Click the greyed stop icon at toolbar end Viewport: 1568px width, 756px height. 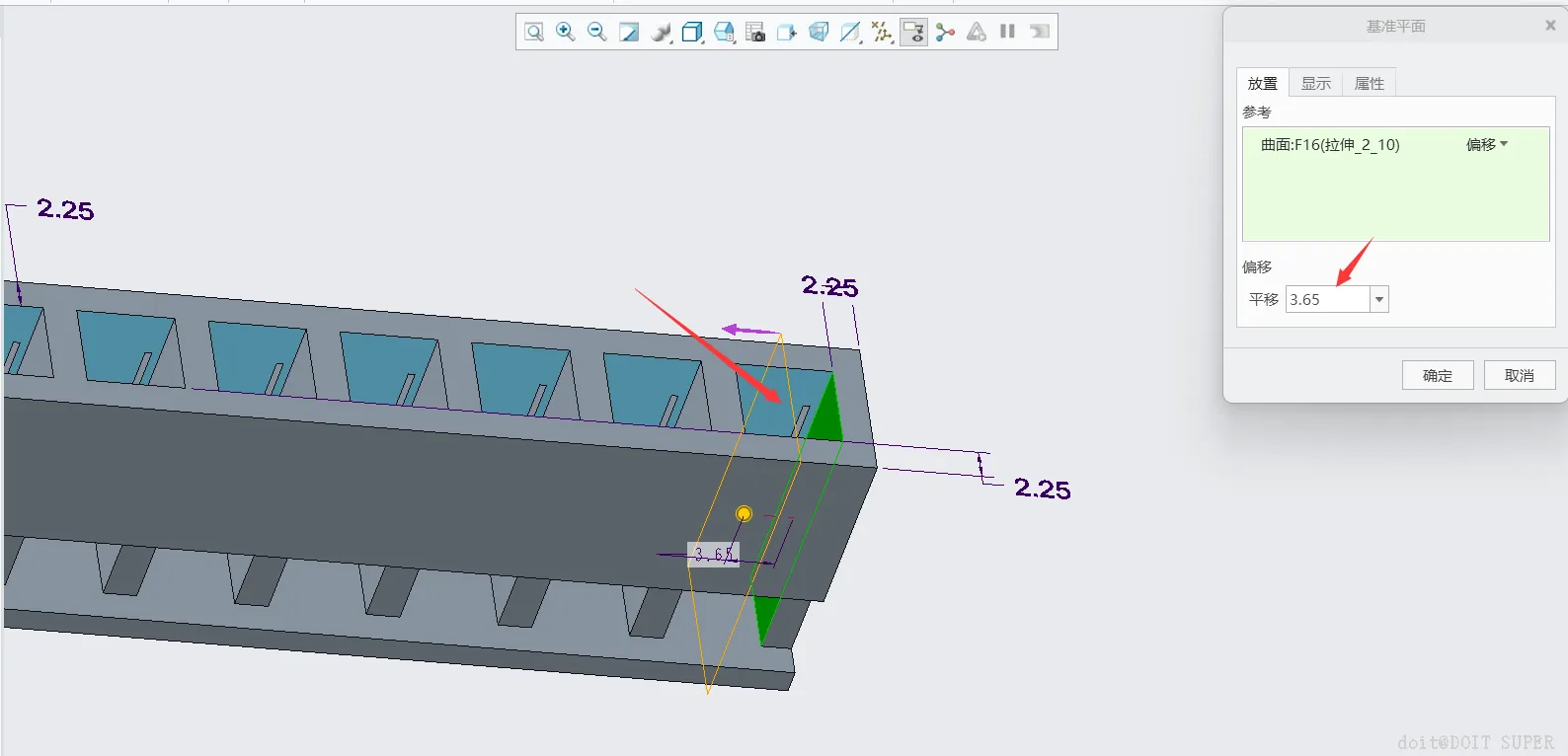click(x=1039, y=32)
